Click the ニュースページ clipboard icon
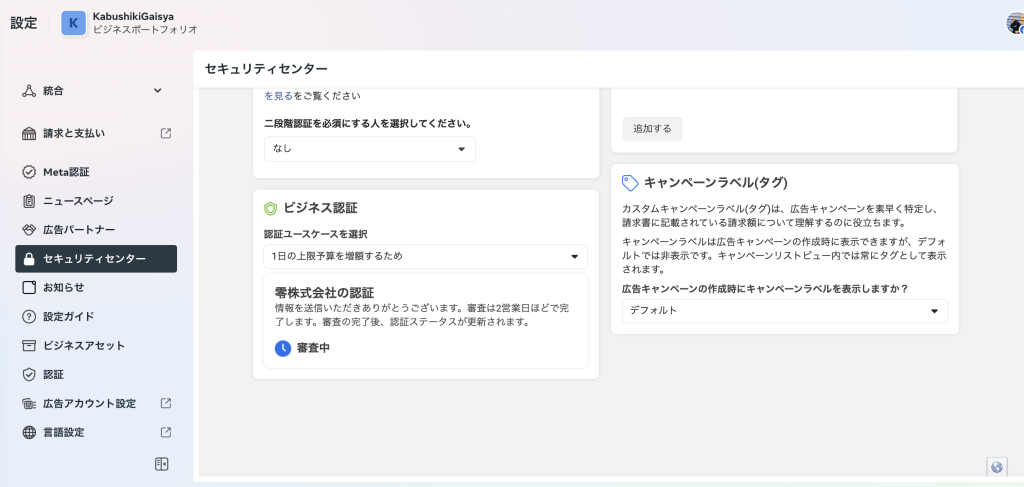The width and height of the screenshot is (1024, 487). click(x=29, y=201)
